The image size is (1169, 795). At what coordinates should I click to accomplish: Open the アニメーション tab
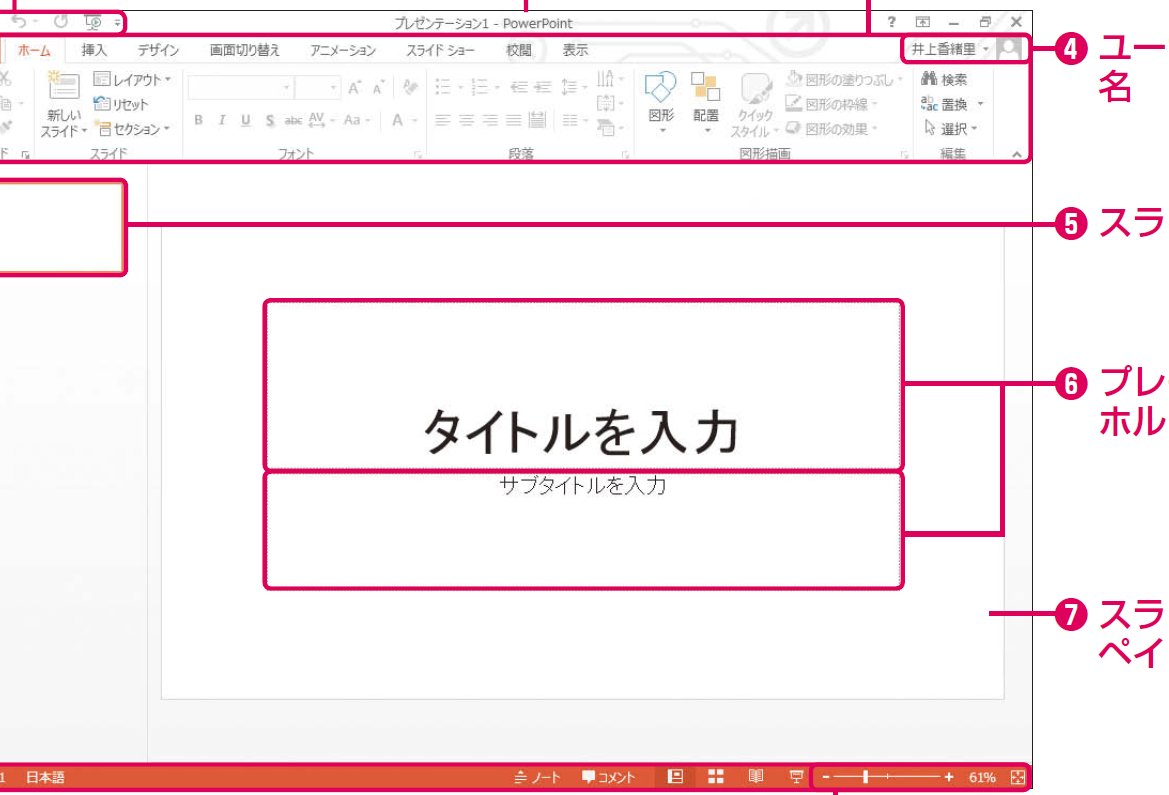coord(343,51)
